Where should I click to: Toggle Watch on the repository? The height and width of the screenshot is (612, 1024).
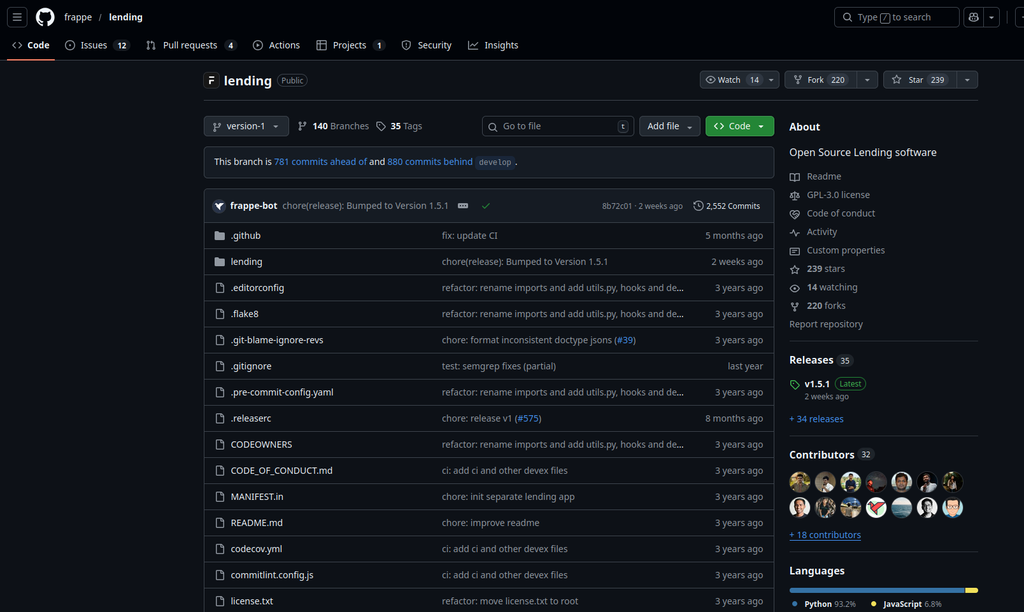coord(731,80)
